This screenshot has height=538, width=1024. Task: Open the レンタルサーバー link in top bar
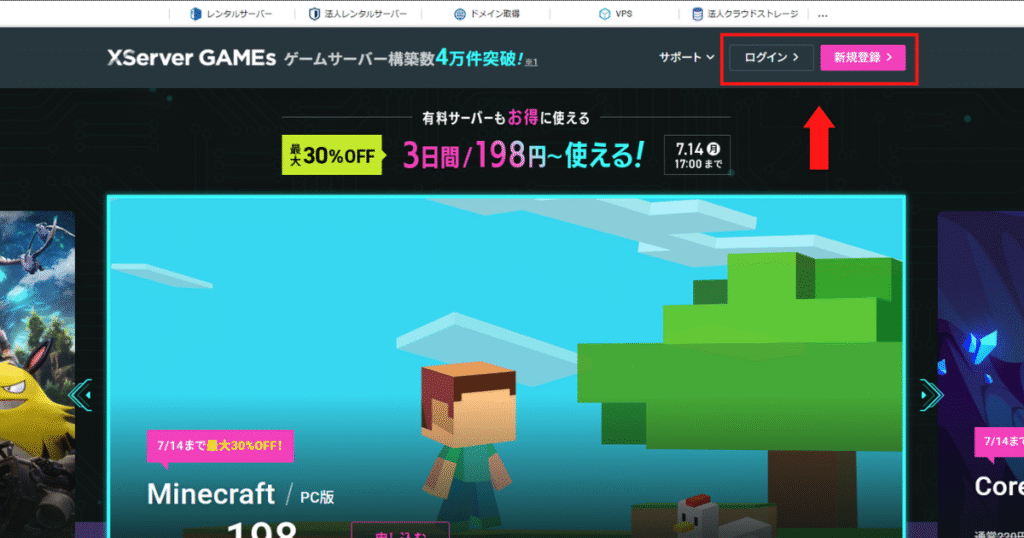coord(231,14)
